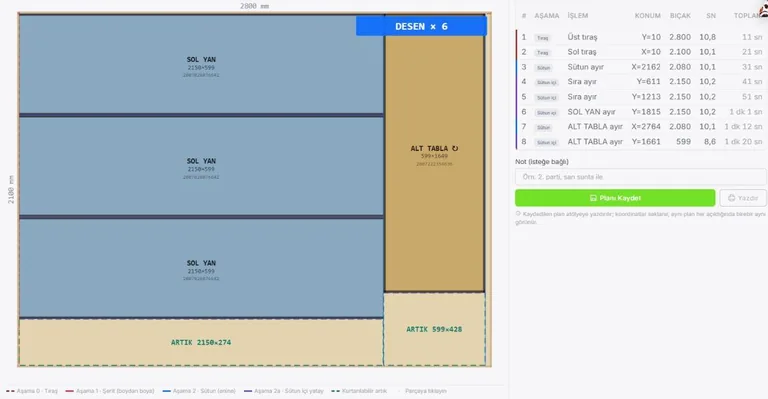Select the Sıra ayır row at Y=611
Viewport: 768px width, 399px height.
641,82
